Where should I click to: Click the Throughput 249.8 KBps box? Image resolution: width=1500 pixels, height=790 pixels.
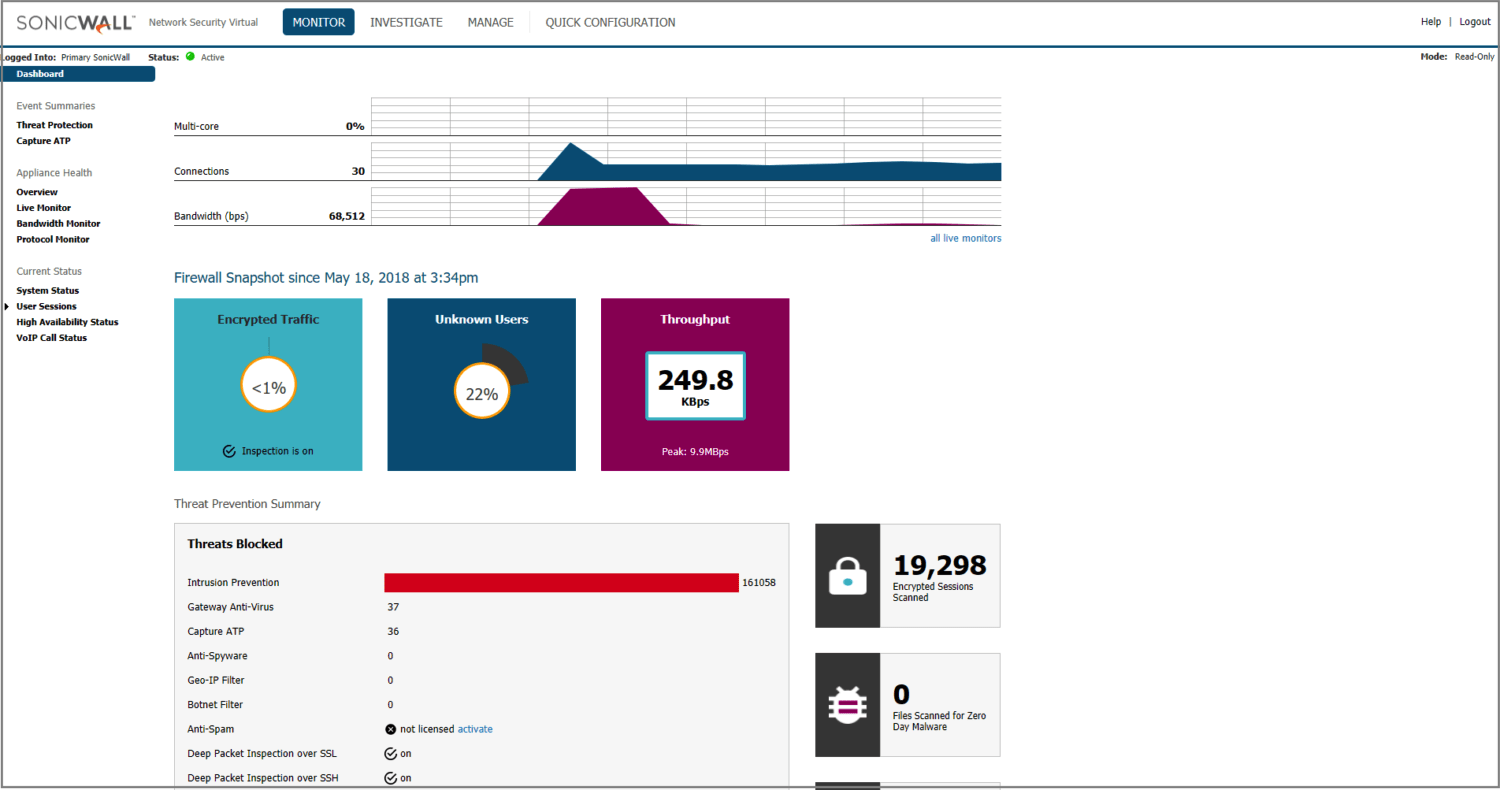pos(695,386)
